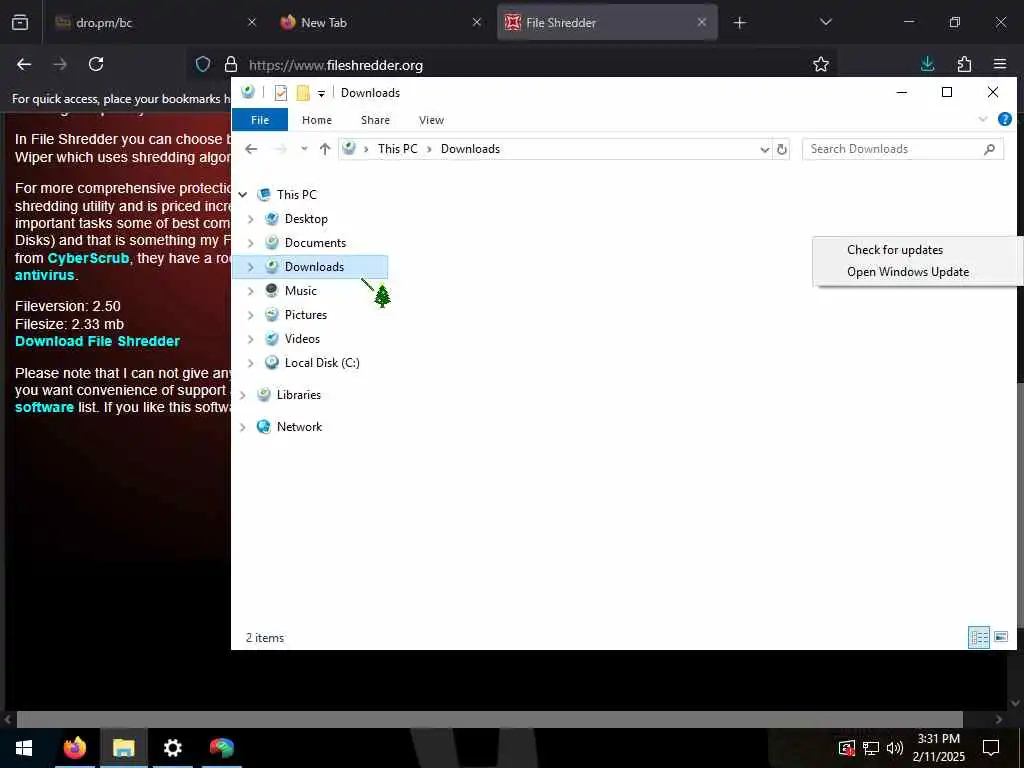The height and width of the screenshot is (768, 1024).
Task: Open Firefox extensions puzzle icon
Action: (964, 64)
